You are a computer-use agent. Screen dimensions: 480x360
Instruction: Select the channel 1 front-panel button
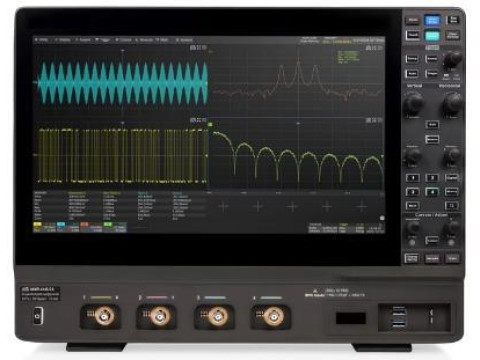coord(412,178)
